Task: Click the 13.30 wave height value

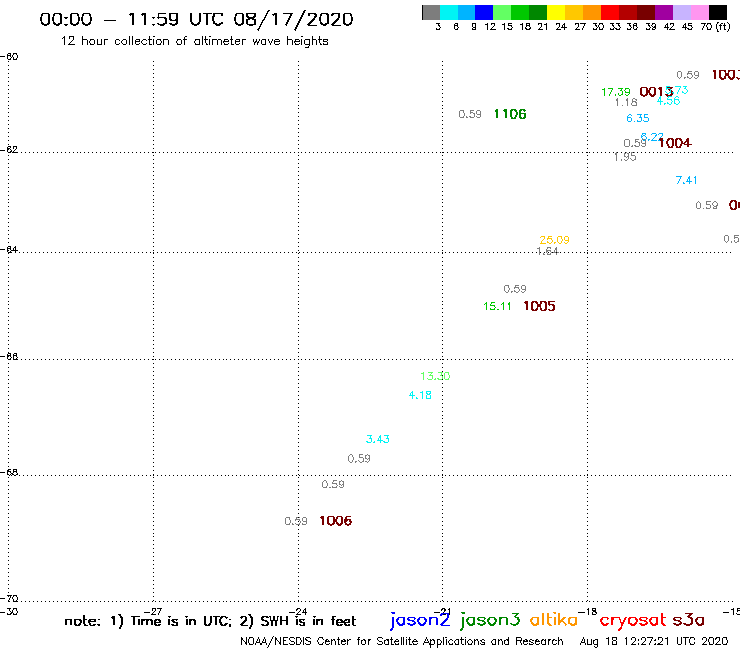Action: tap(435, 376)
